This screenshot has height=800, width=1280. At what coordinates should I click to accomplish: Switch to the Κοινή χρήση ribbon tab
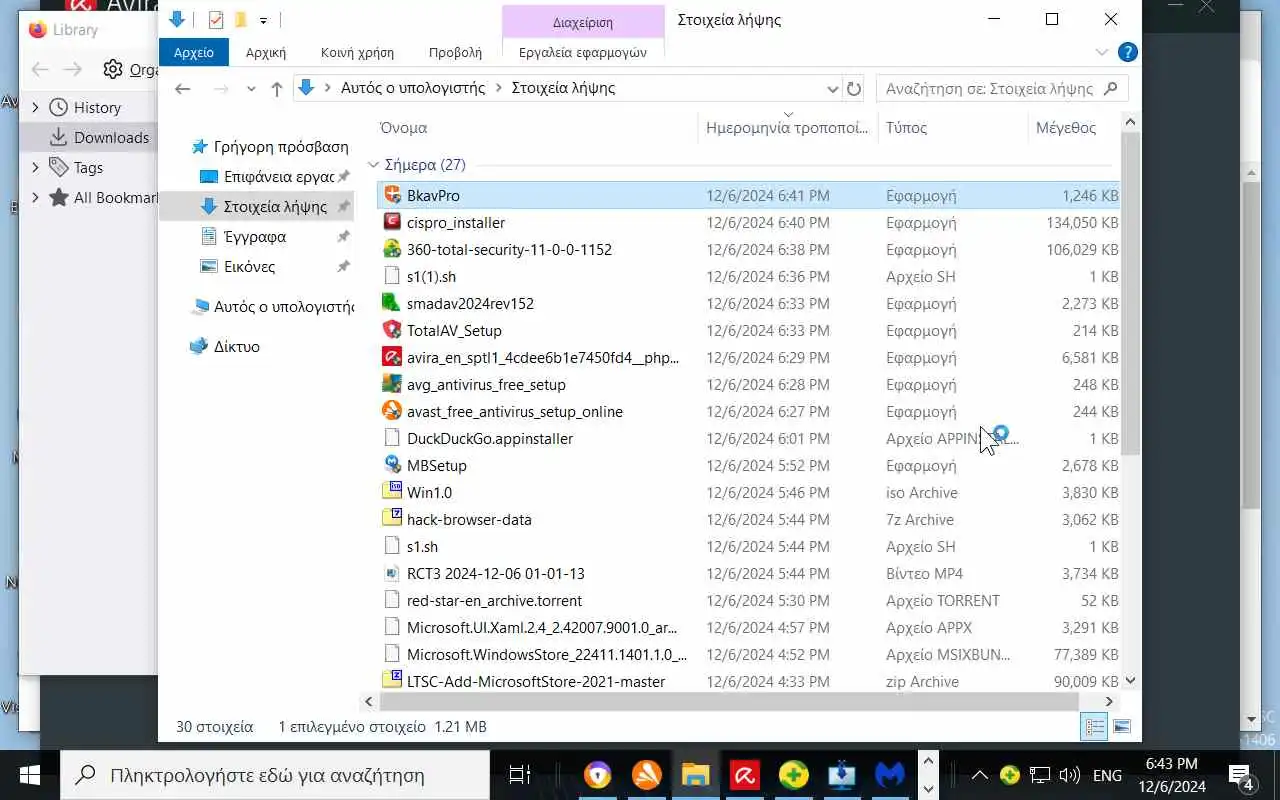357,52
